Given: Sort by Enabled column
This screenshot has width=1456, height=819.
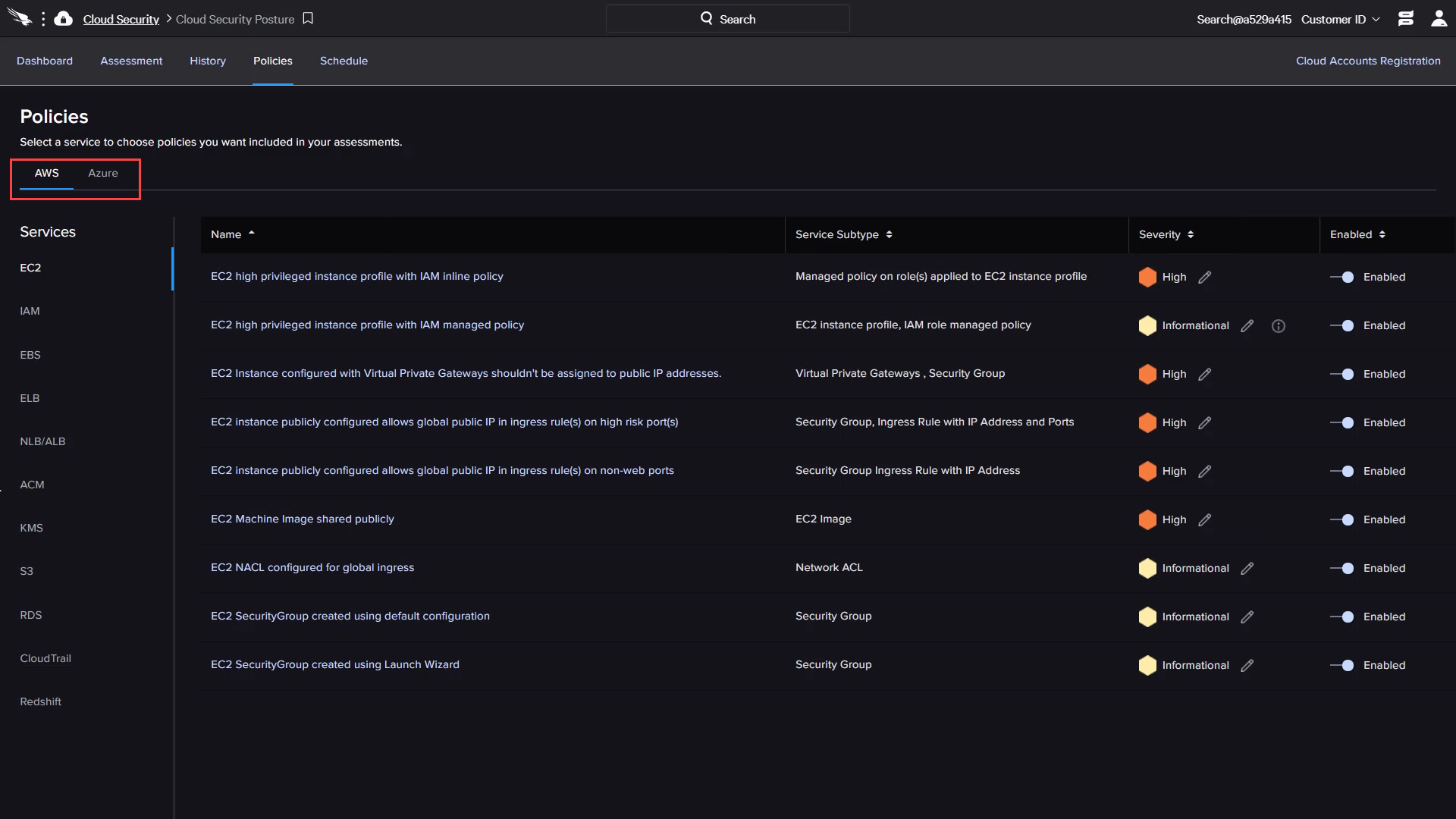Looking at the screenshot, I should [1357, 234].
